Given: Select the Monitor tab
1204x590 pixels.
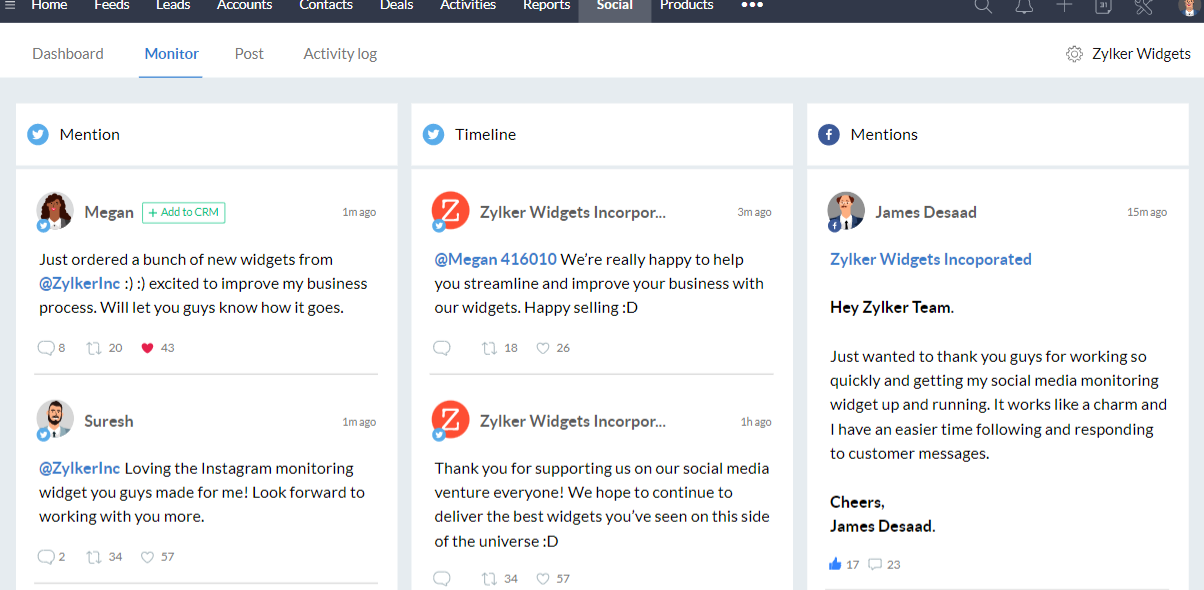Looking at the screenshot, I should (172, 54).
